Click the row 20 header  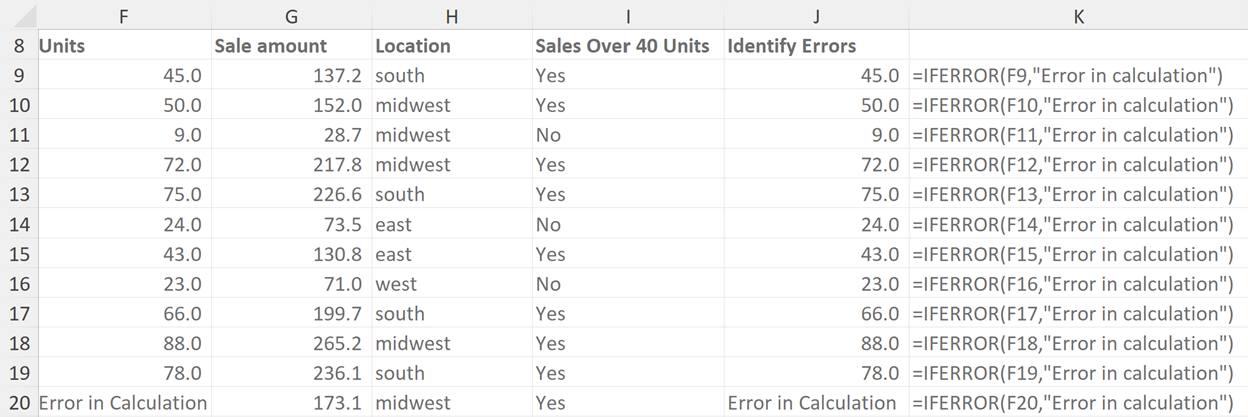tap(18, 403)
